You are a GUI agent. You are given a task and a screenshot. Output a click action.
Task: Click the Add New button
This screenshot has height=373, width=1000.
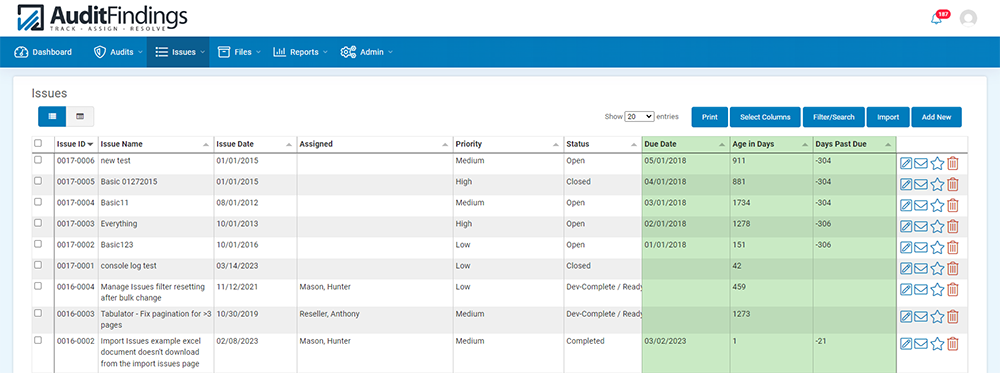pyautogui.click(x=936, y=117)
